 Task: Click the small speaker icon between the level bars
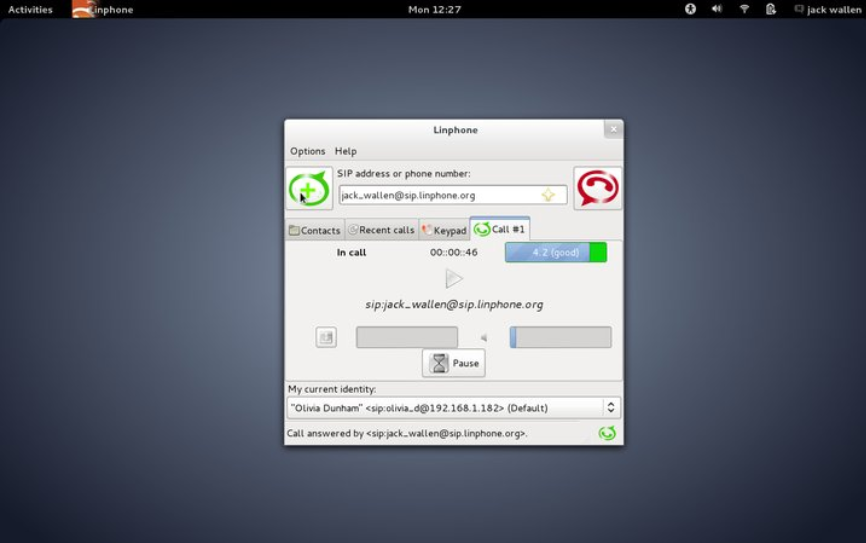pyautogui.click(x=484, y=338)
